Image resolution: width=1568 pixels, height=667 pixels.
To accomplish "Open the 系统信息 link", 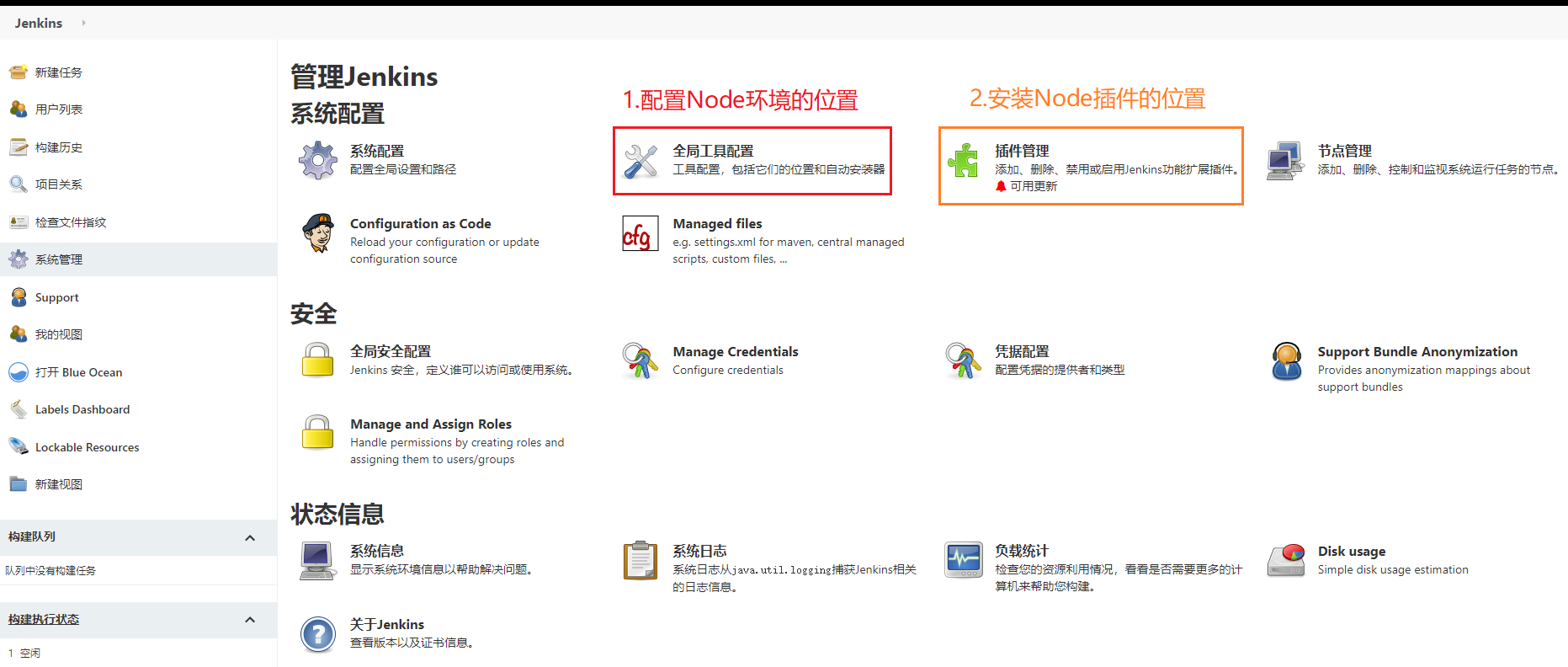I will click(x=377, y=551).
